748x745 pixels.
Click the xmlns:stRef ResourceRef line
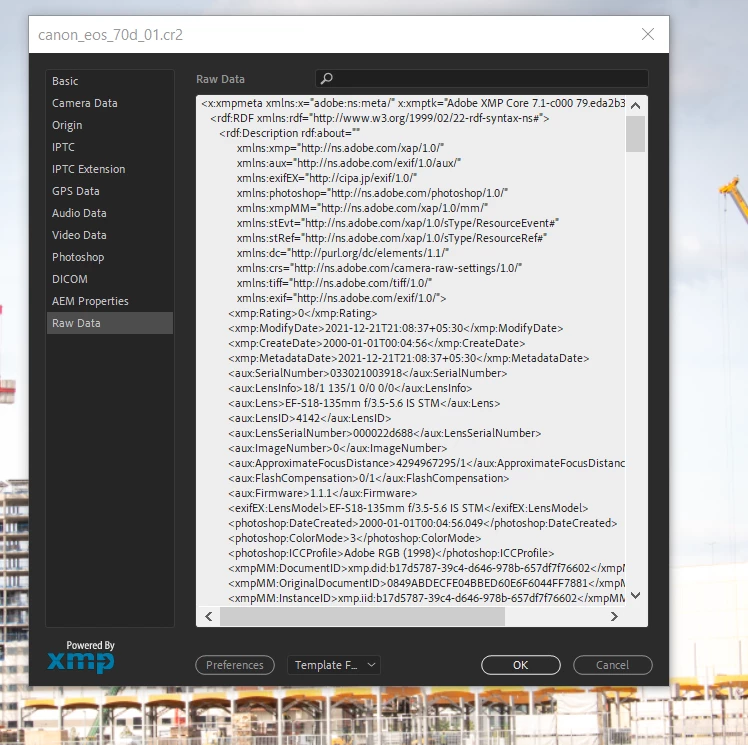click(x=392, y=238)
